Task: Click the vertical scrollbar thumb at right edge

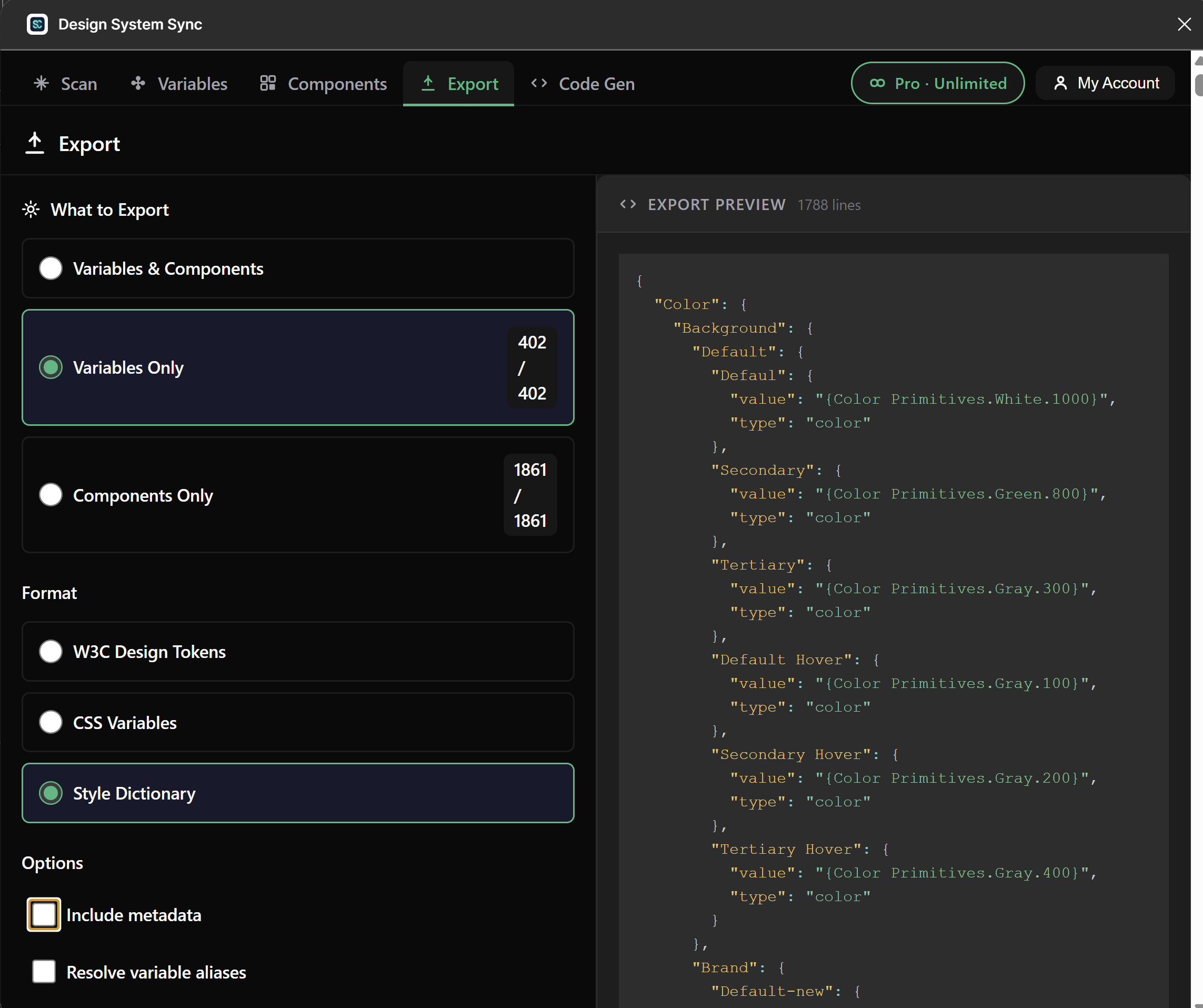Action: point(1198,85)
